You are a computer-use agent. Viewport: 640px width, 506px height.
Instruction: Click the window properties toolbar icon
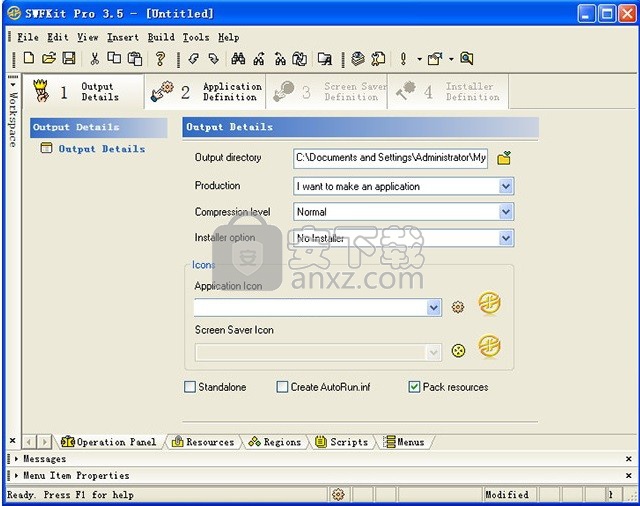(435, 59)
